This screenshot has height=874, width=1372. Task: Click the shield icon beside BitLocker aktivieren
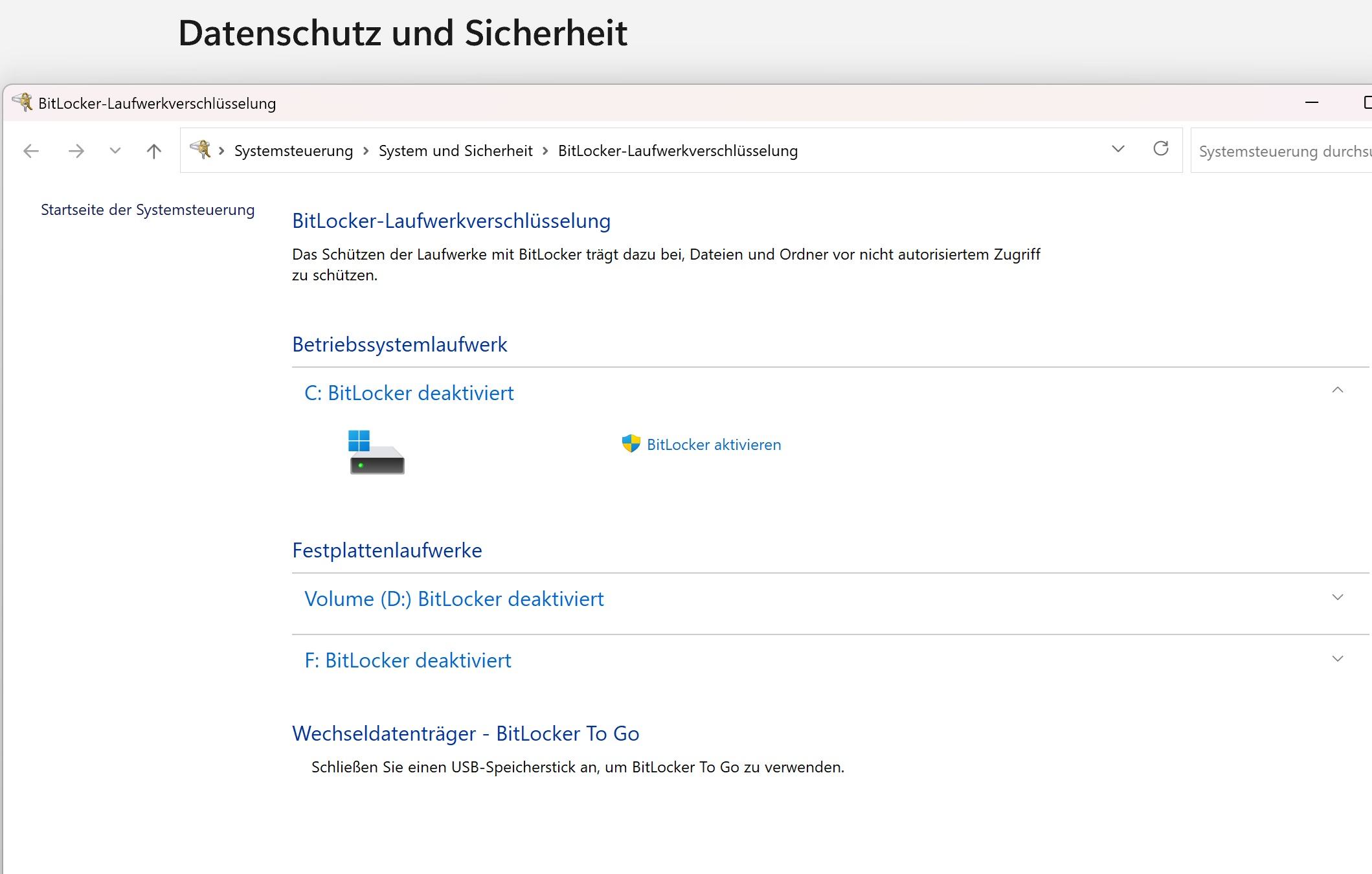(631, 444)
